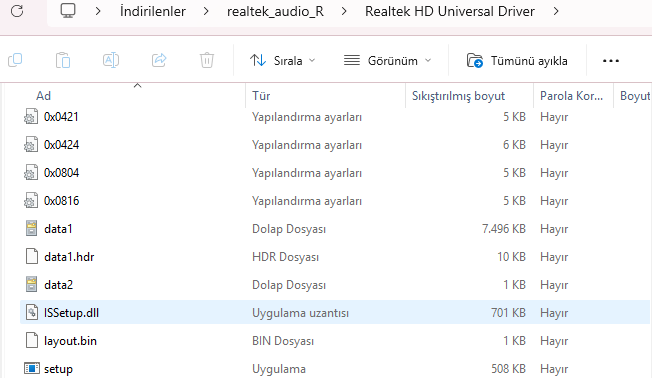Select the file named layout.bin
This screenshot has height=378, width=652.
coord(70,341)
